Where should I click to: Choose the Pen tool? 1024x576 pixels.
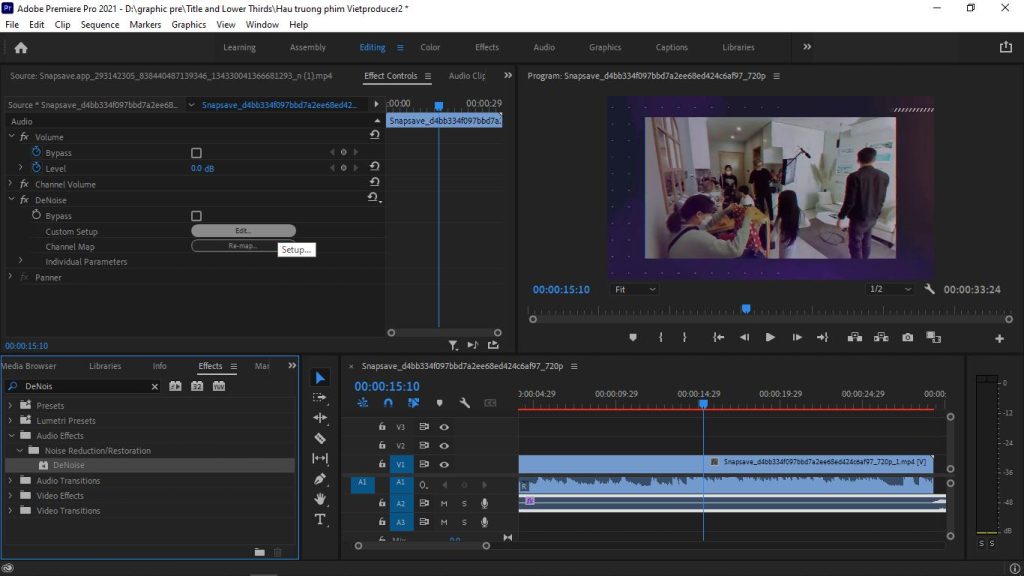[x=320, y=479]
